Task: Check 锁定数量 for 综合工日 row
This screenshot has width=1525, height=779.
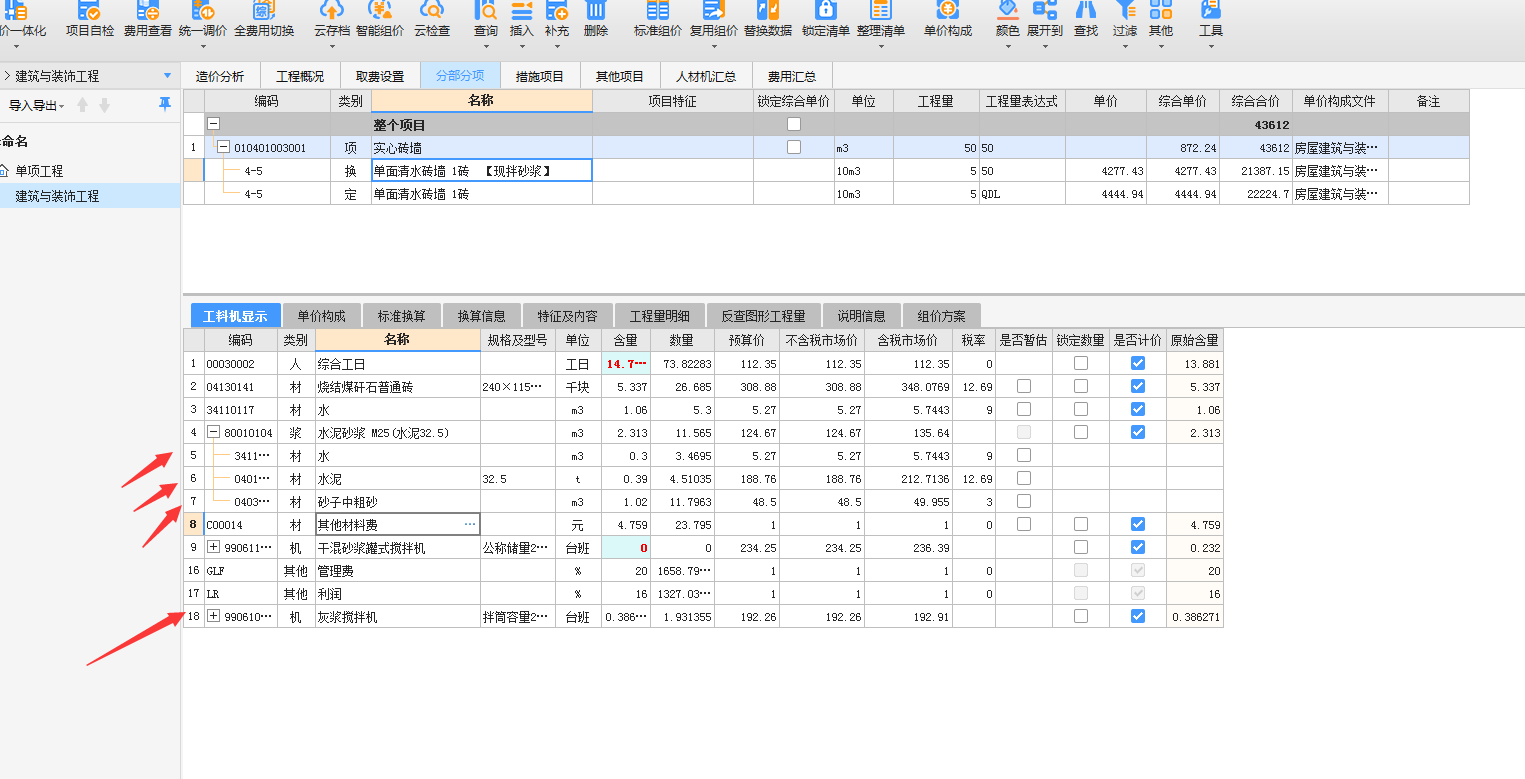Action: point(1081,364)
